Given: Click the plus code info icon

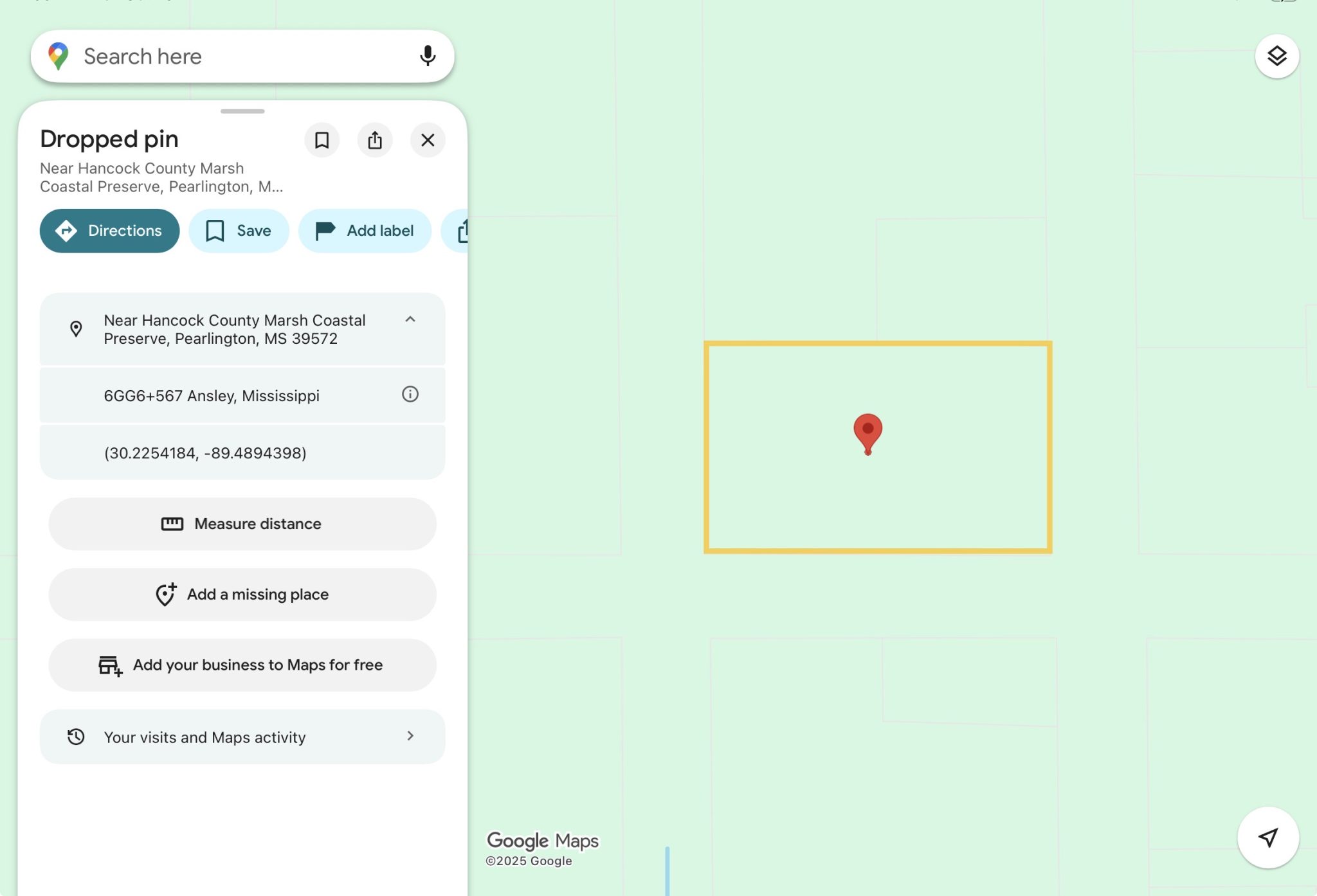Looking at the screenshot, I should point(410,394).
